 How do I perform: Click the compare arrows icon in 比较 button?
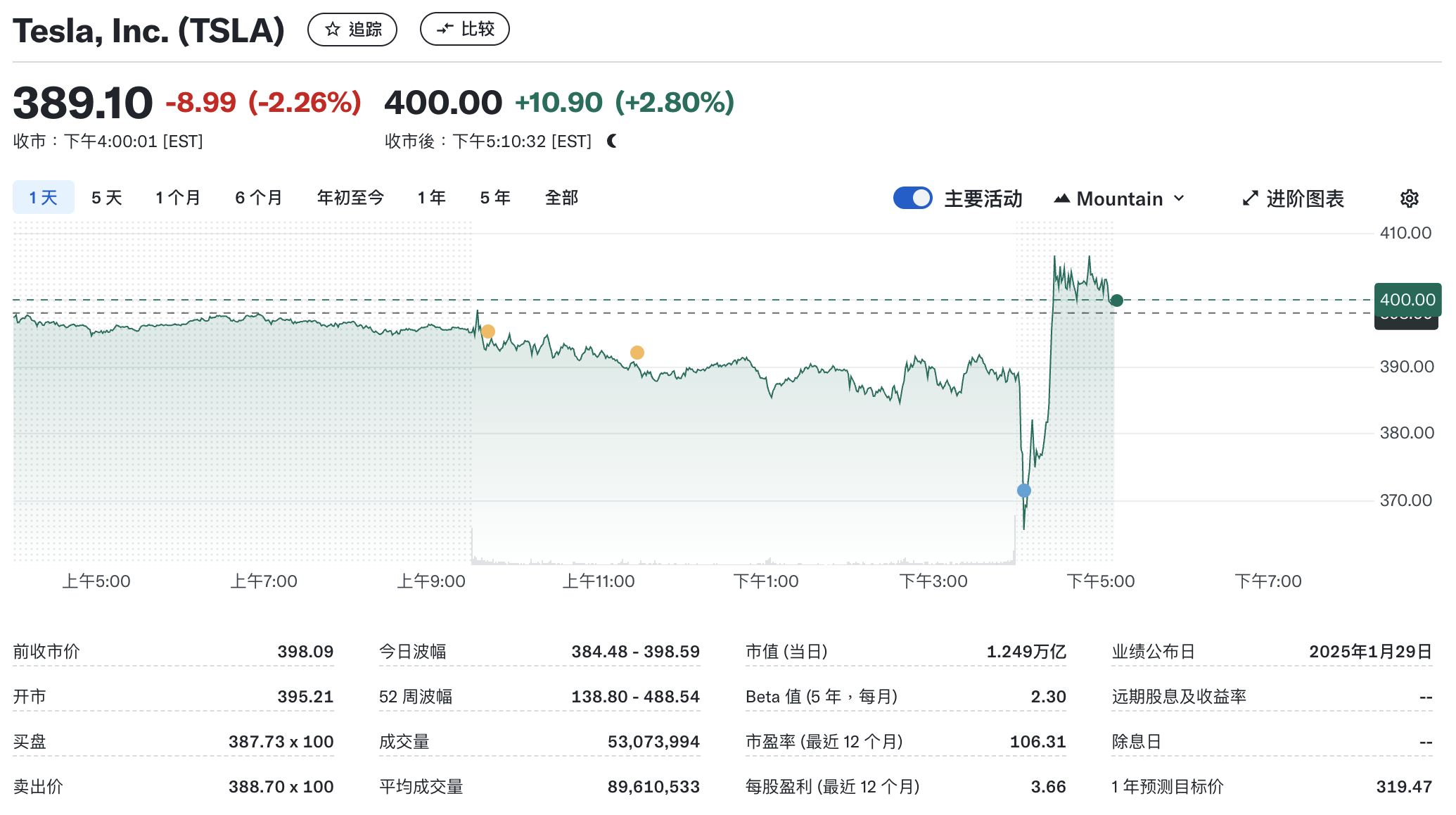click(x=443, y=29)
